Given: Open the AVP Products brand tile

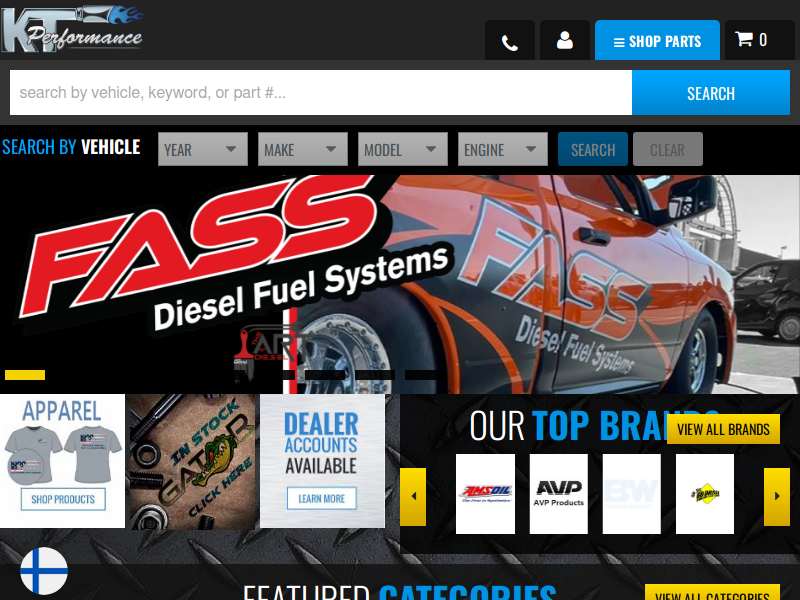Looking at the screenshot, I should click(559, 494).
